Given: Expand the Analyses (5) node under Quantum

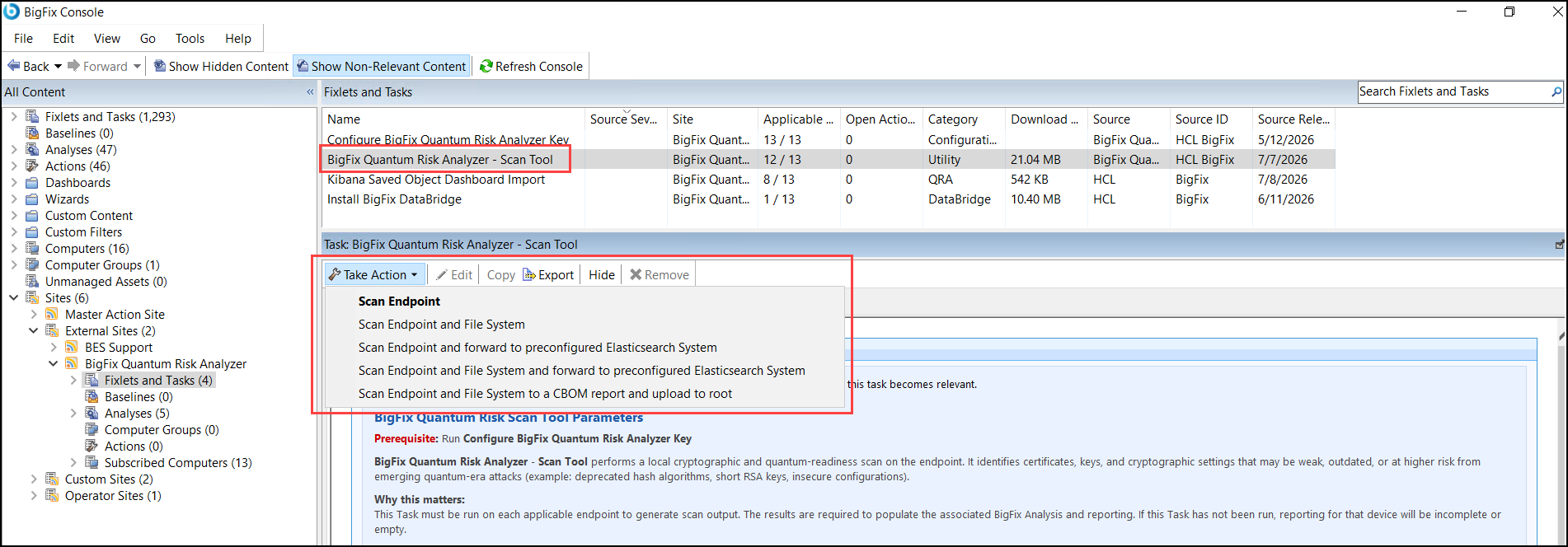Looking at the screenshot, I should [x=73, y=413].
